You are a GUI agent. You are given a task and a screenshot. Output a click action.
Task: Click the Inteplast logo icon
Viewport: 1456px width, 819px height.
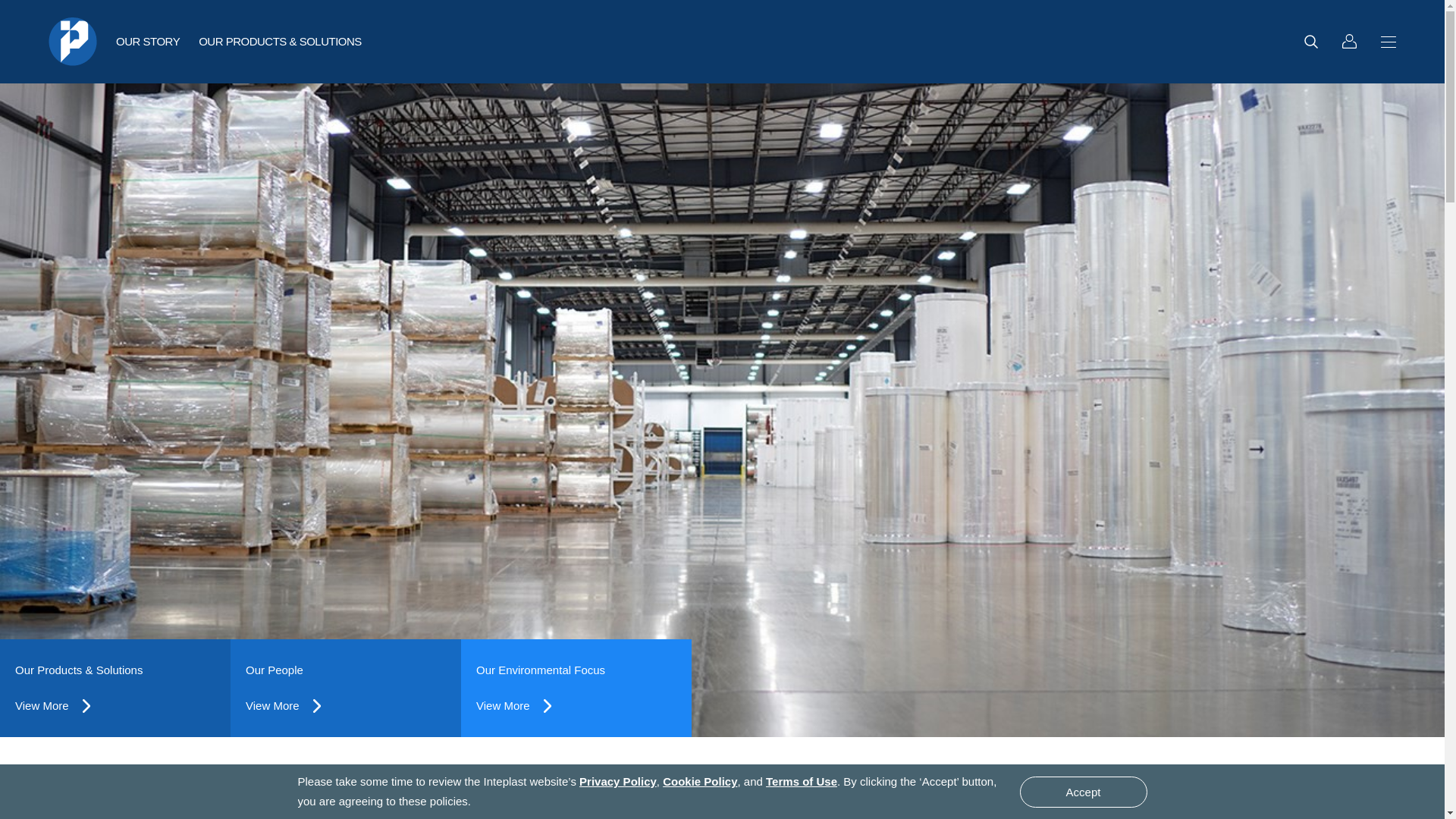[x=73, y=42]
